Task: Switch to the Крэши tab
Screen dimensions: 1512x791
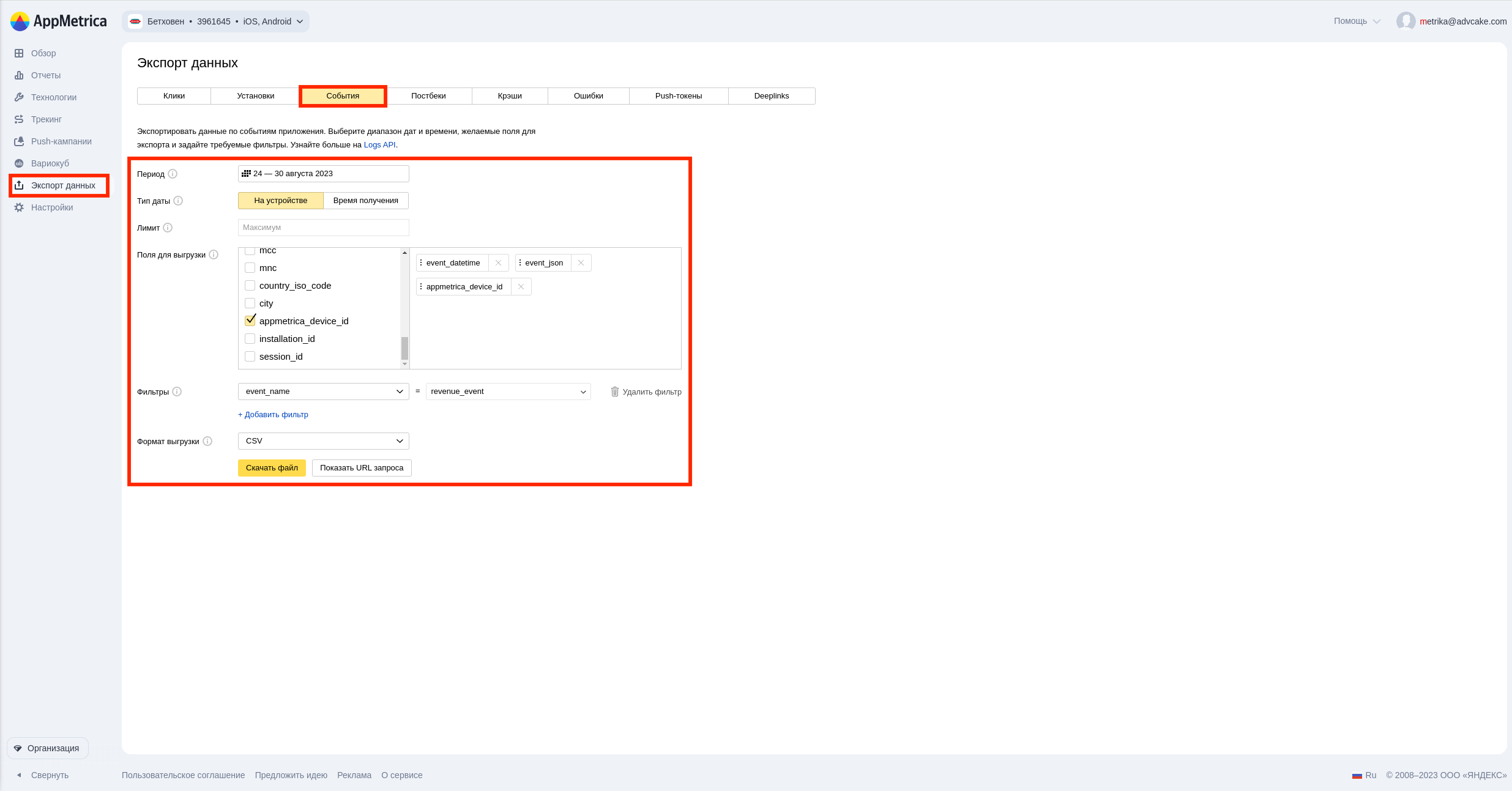Action: tap(510, 96)
